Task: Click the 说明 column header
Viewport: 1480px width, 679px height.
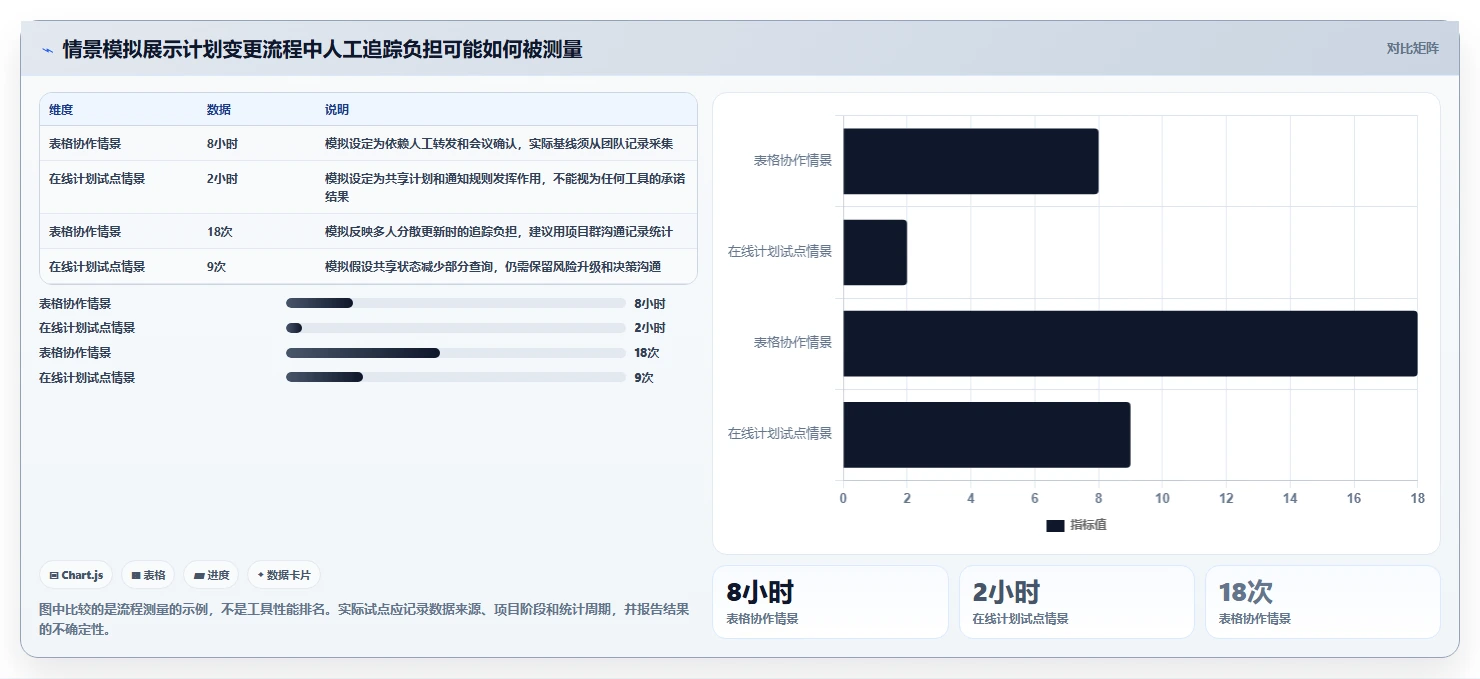Action: pos(337,110)
